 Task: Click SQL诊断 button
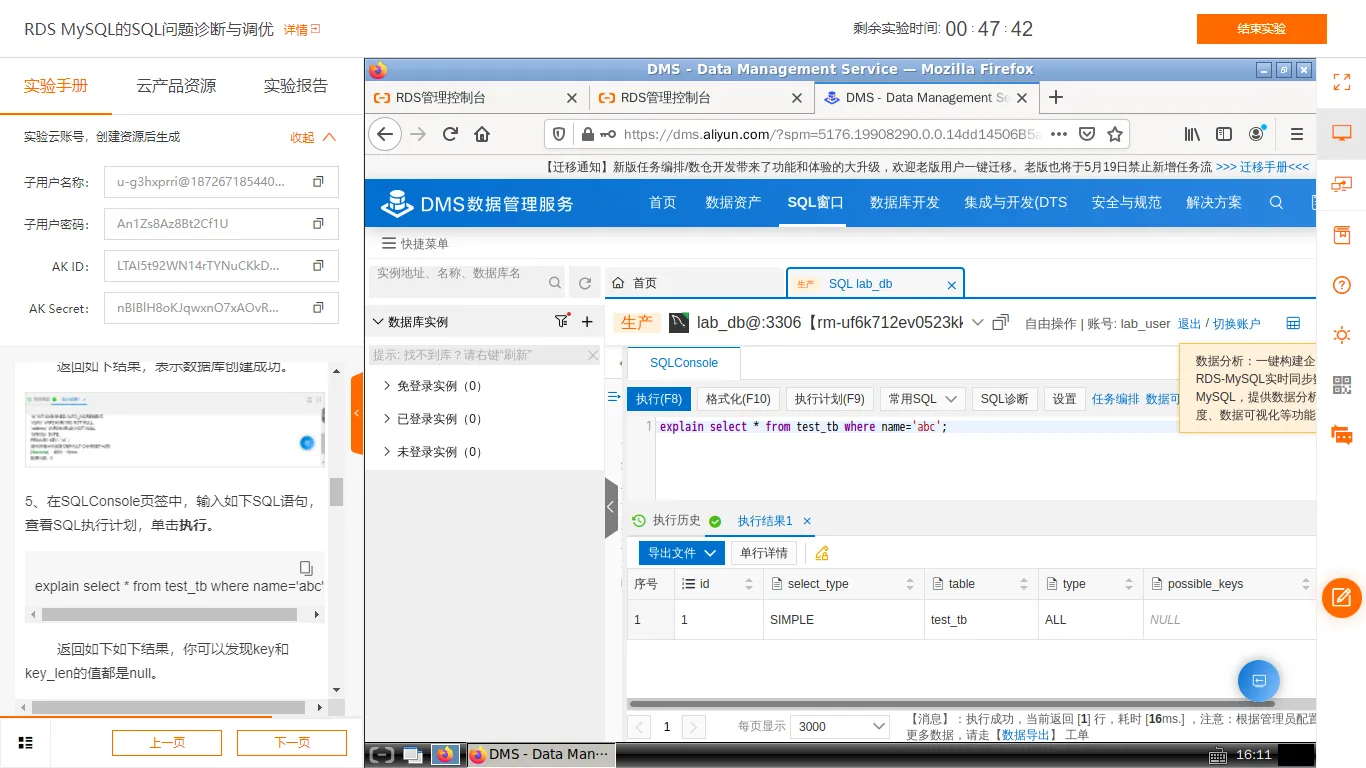[x=1004, y=398]
